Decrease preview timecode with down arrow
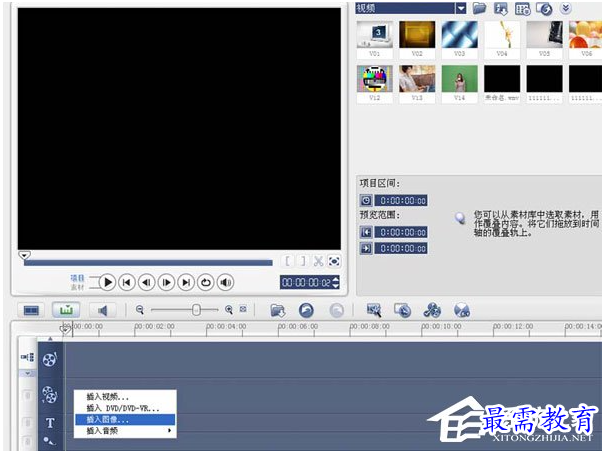The image size is (604, 451). pos(336,286)
